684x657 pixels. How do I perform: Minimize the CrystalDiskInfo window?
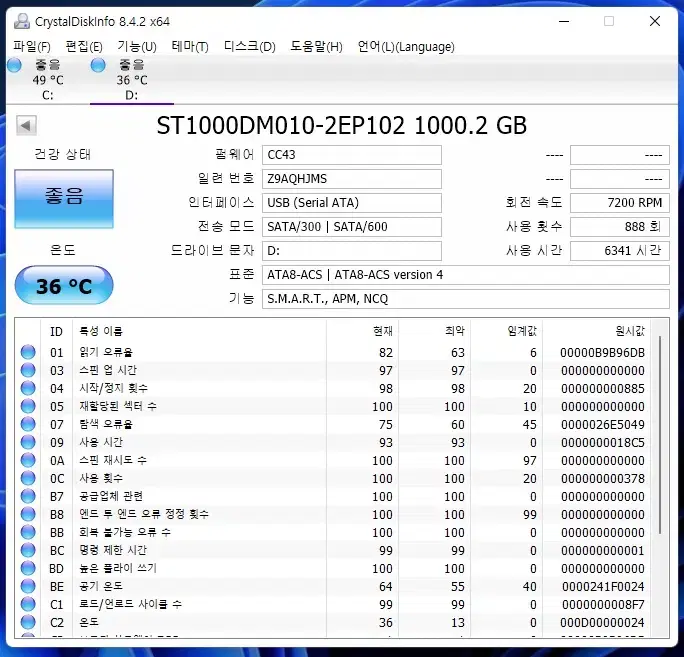tap(564, 21)
